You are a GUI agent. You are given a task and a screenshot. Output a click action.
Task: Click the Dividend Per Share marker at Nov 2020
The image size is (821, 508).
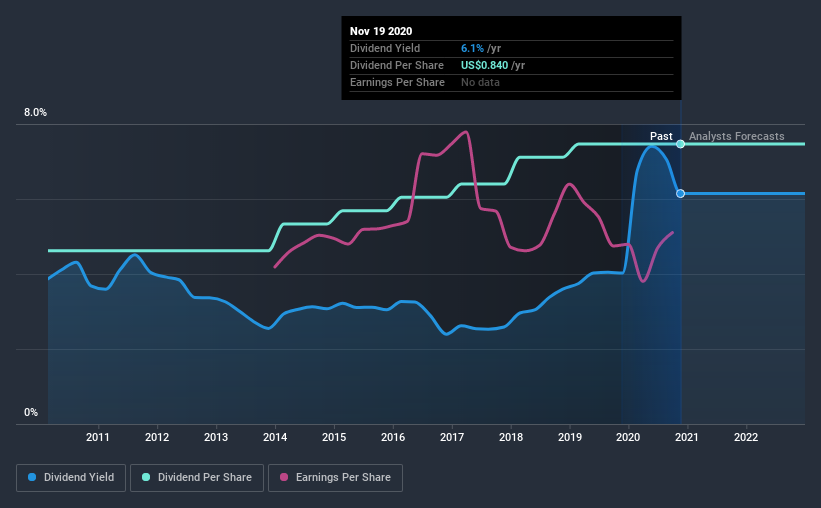tap(680, 144)
